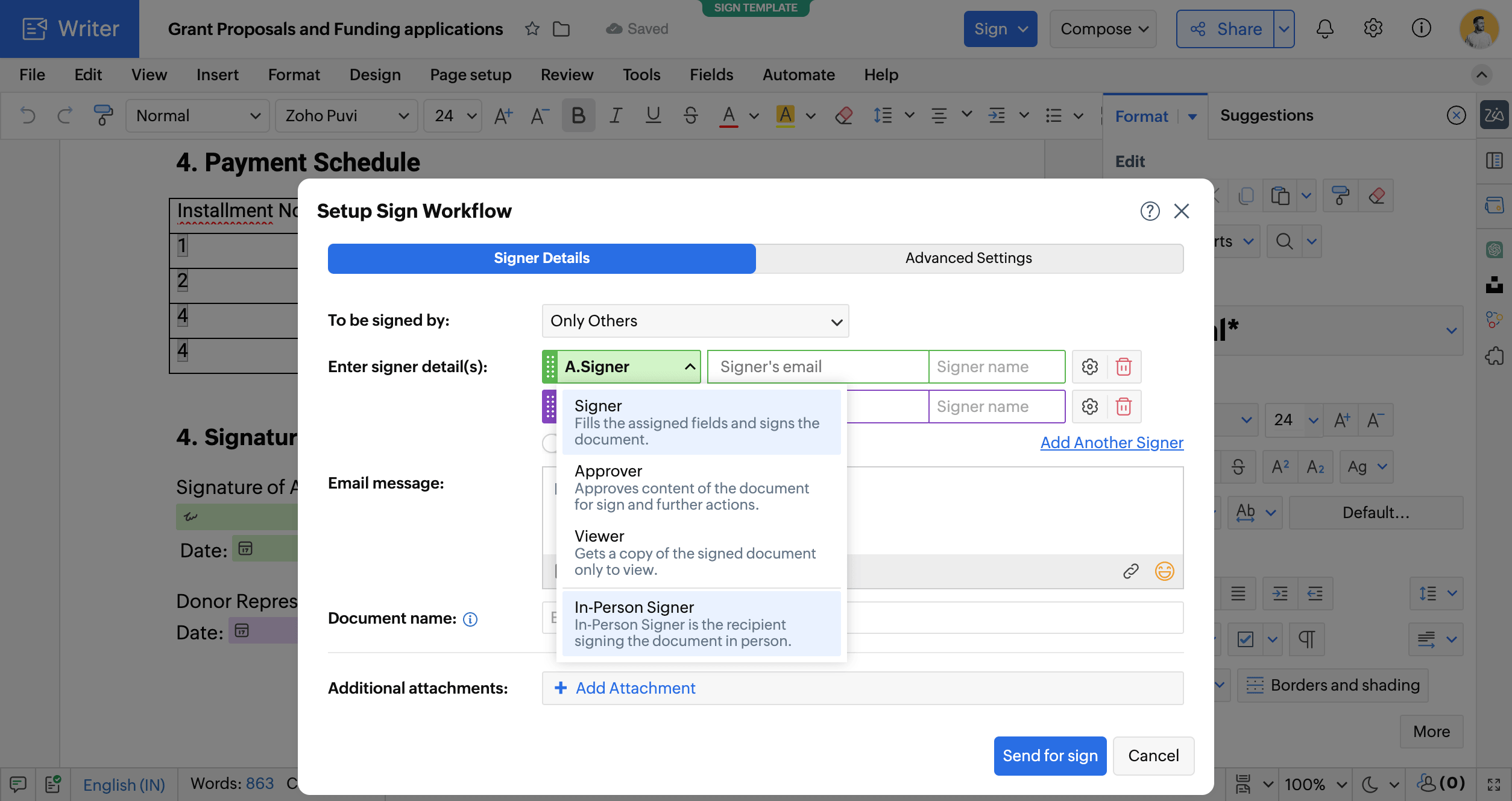Screen dimensions: 1512x801
Task: Switch to the Advanced Settings tab
Action: click(x=969, y=258)
